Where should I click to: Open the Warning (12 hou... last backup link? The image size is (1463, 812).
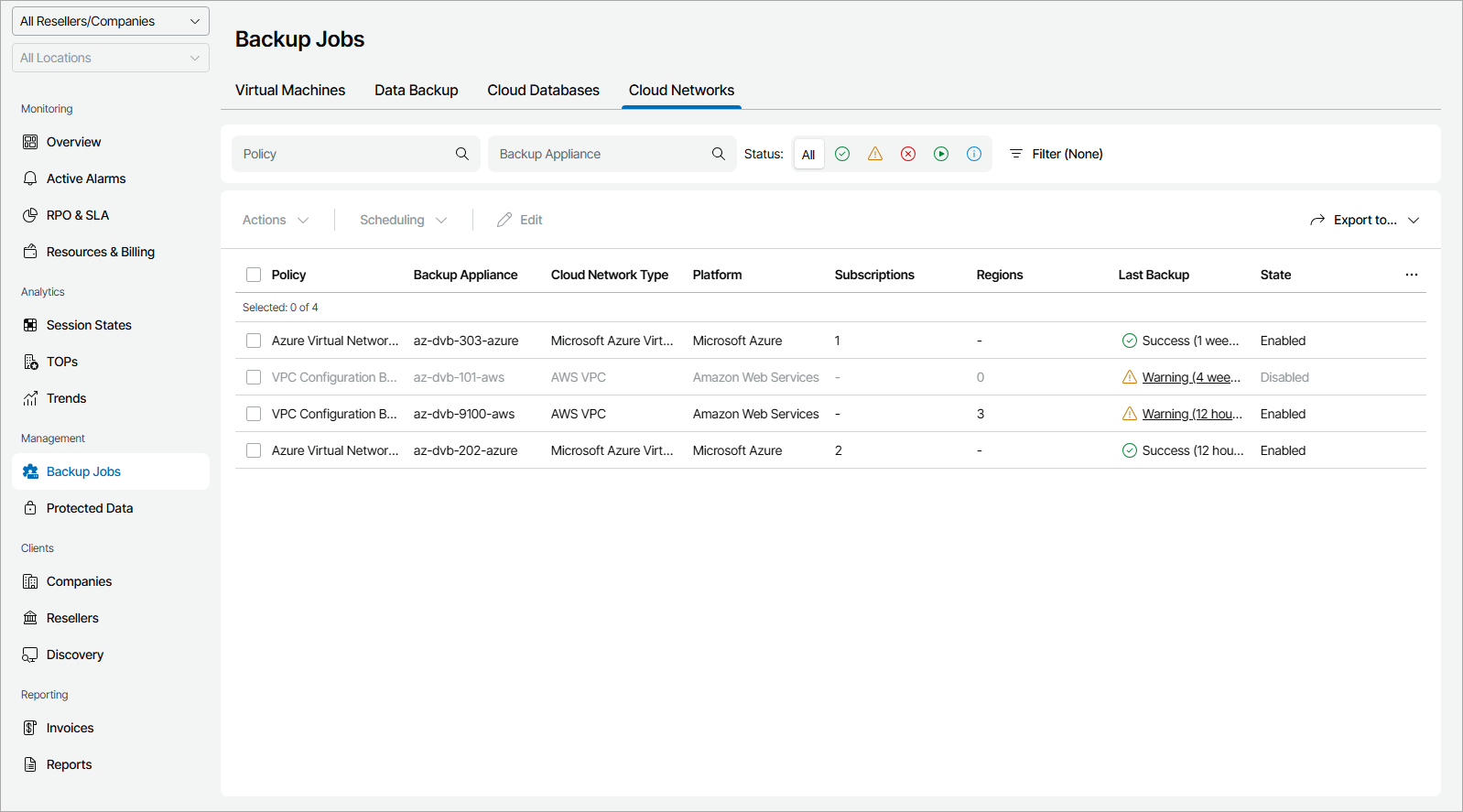[x=1192, y=414]
